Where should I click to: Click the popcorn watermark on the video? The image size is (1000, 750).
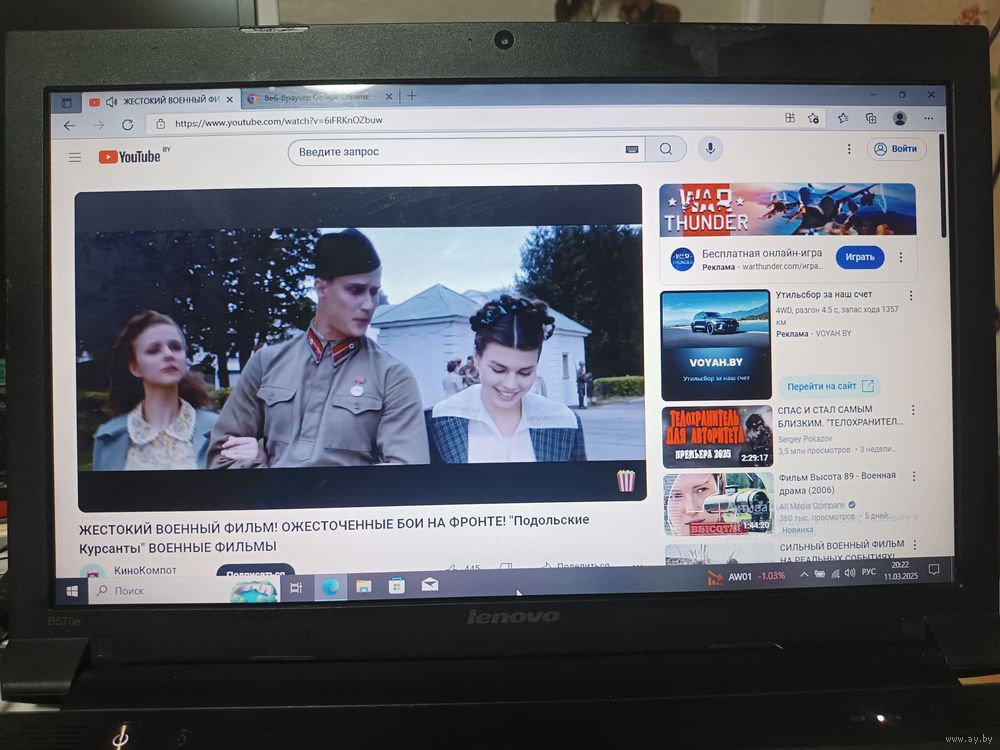tap(626, 480)
